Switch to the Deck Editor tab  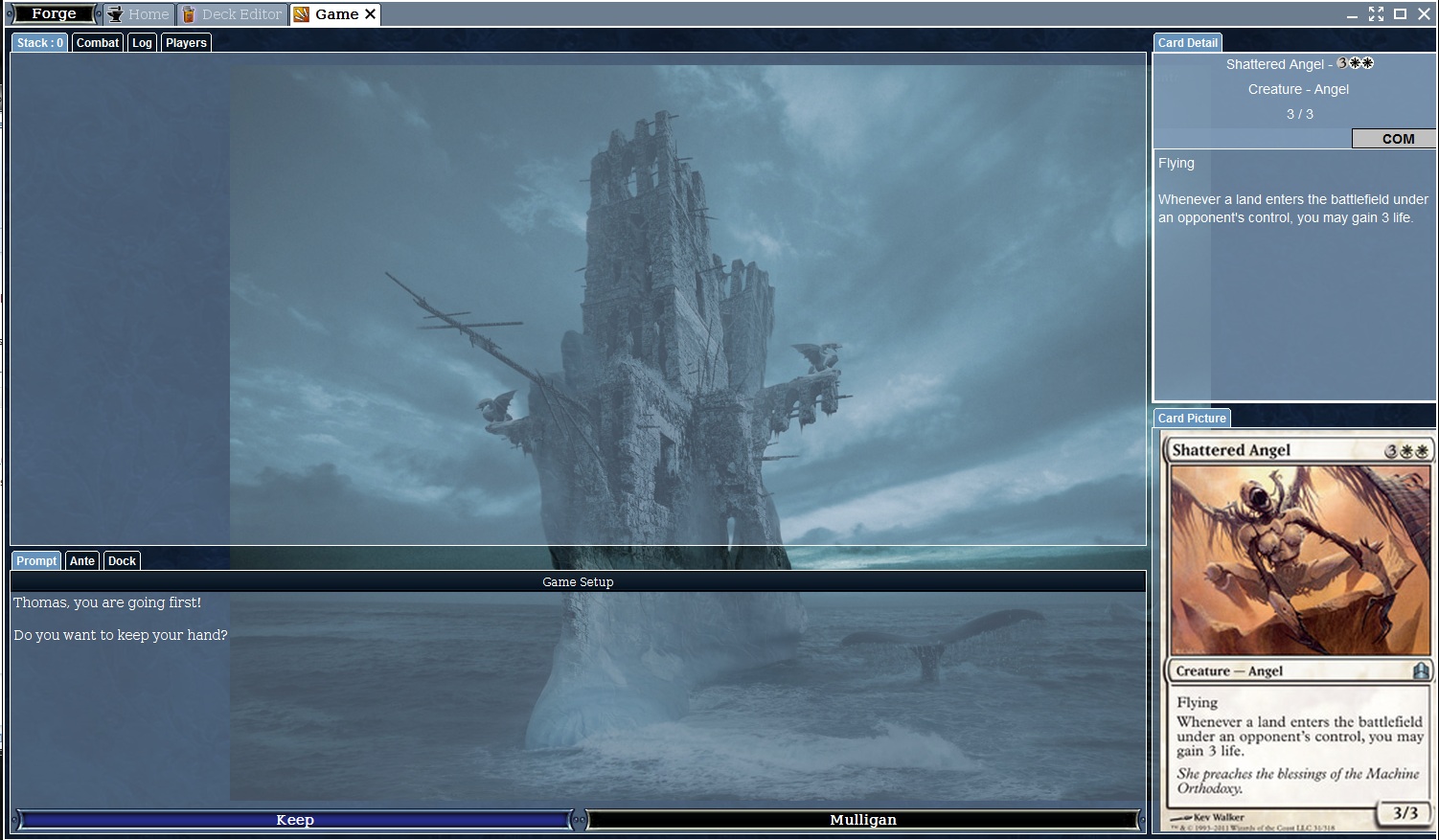point(232,14)
